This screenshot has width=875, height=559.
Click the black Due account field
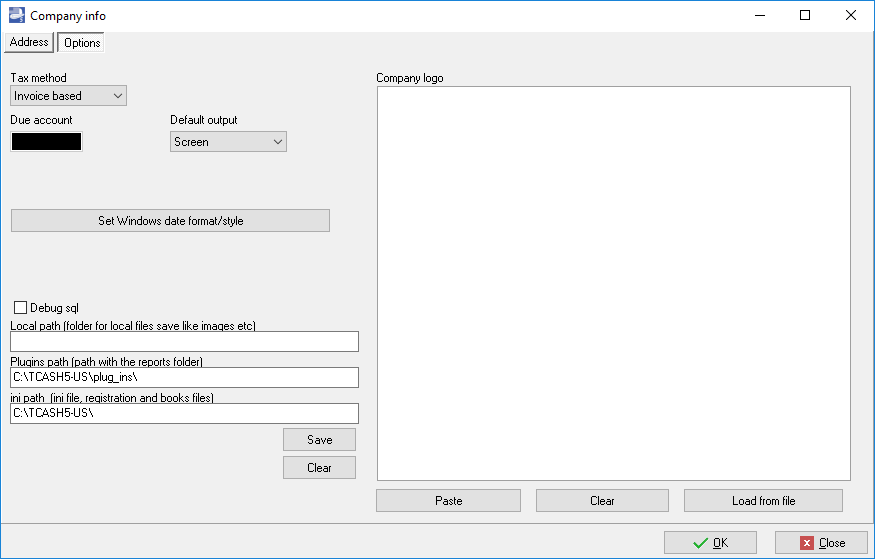(46, 142)
